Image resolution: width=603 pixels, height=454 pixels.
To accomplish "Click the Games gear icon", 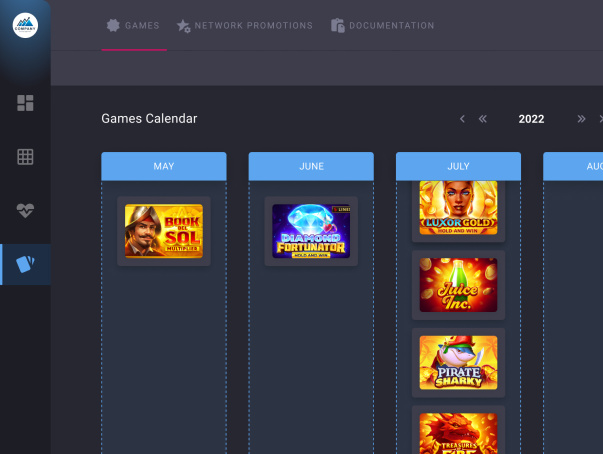I will pos(113,25).
